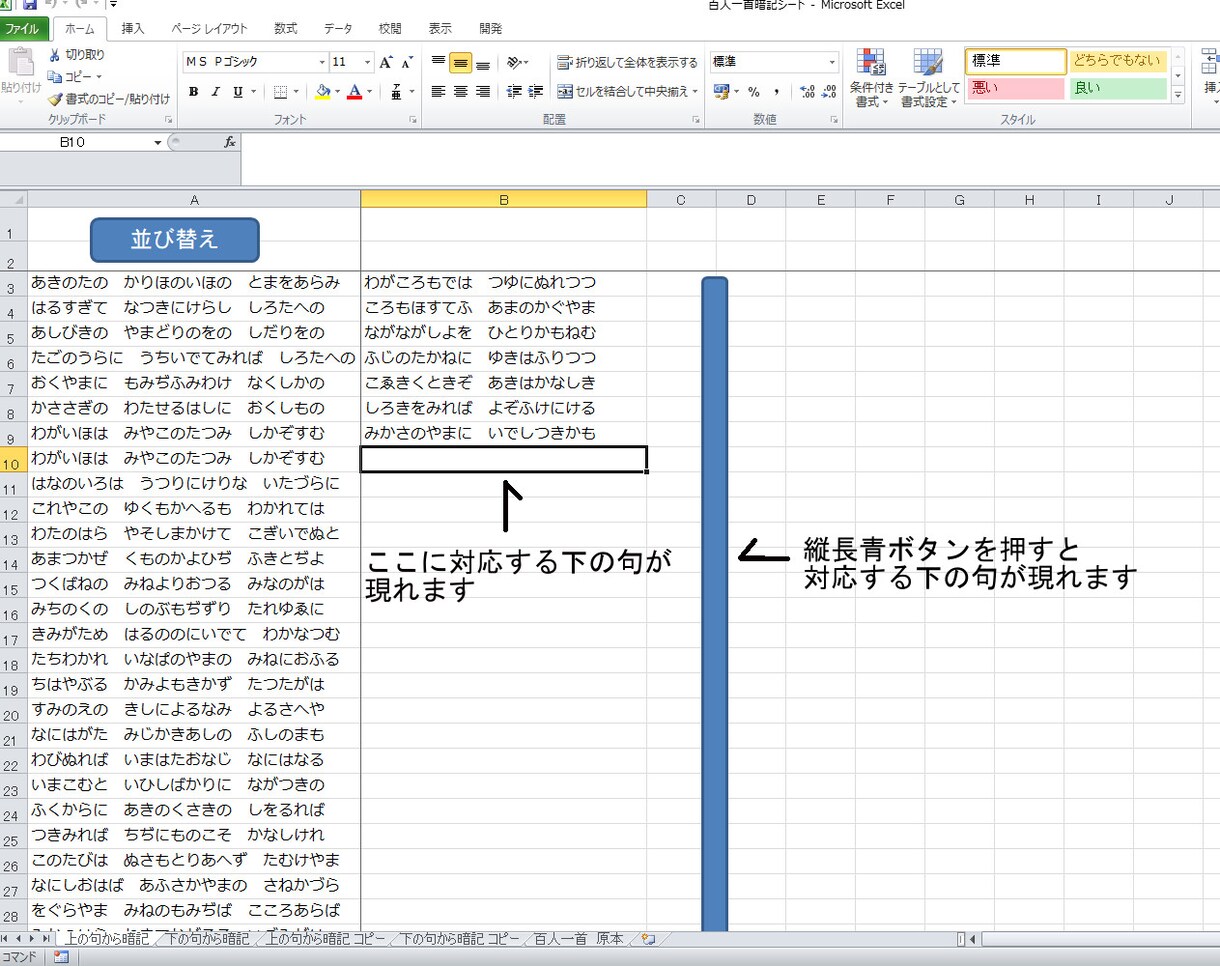Open the font size dropdown showing 11
Viewport: 1220px width, 966px height.
pos(369,62)
